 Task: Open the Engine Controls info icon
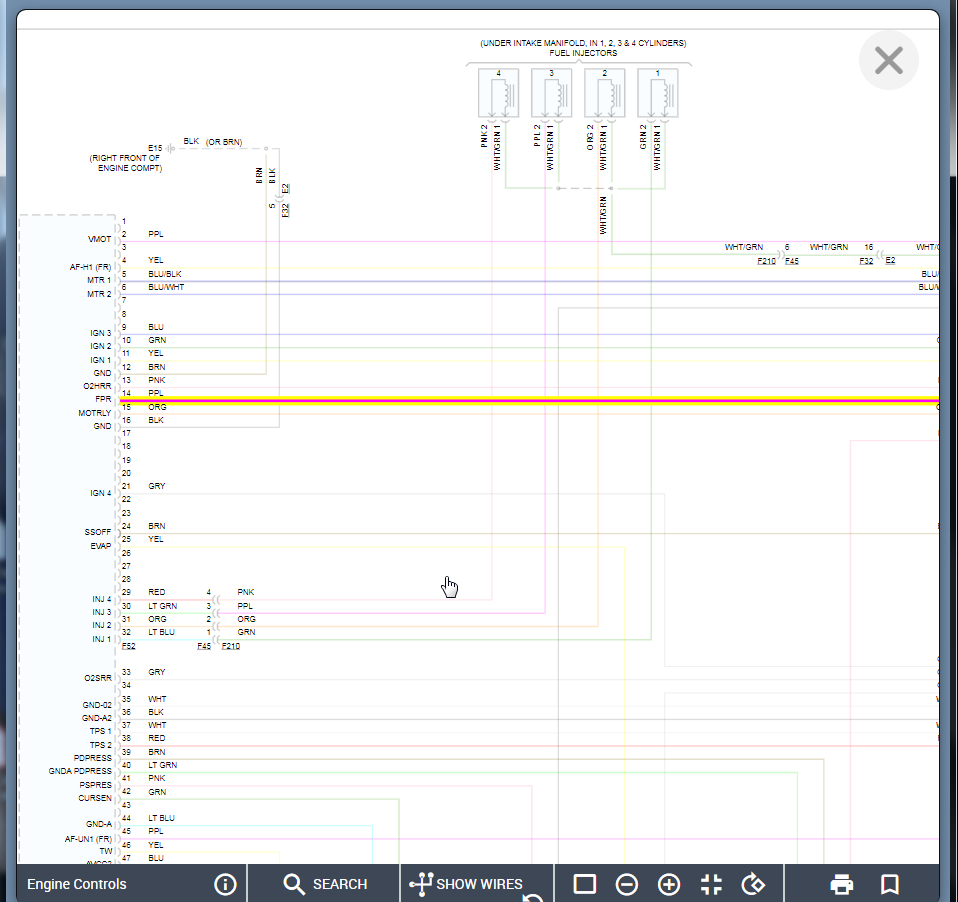point(225,884)
